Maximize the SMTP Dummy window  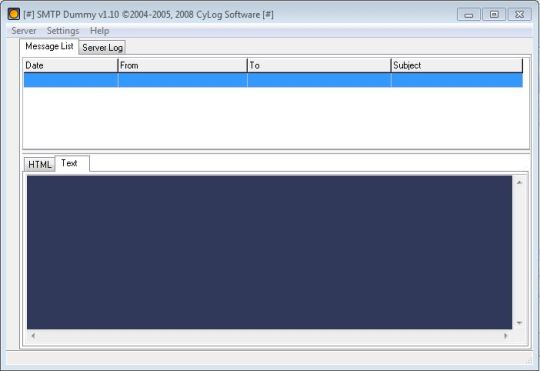[494, 14]
